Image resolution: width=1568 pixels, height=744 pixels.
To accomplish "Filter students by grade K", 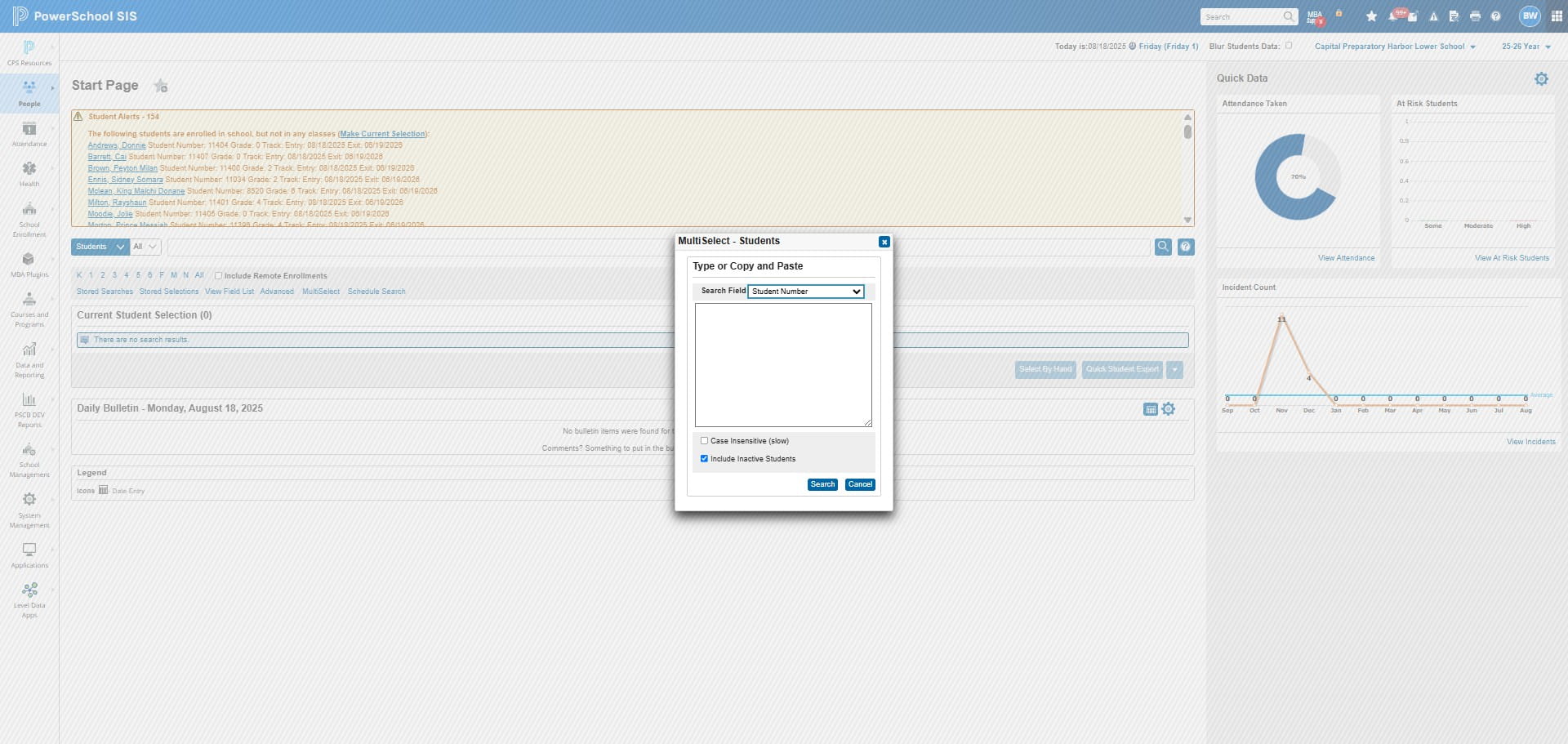I will (x=79, y=275).
